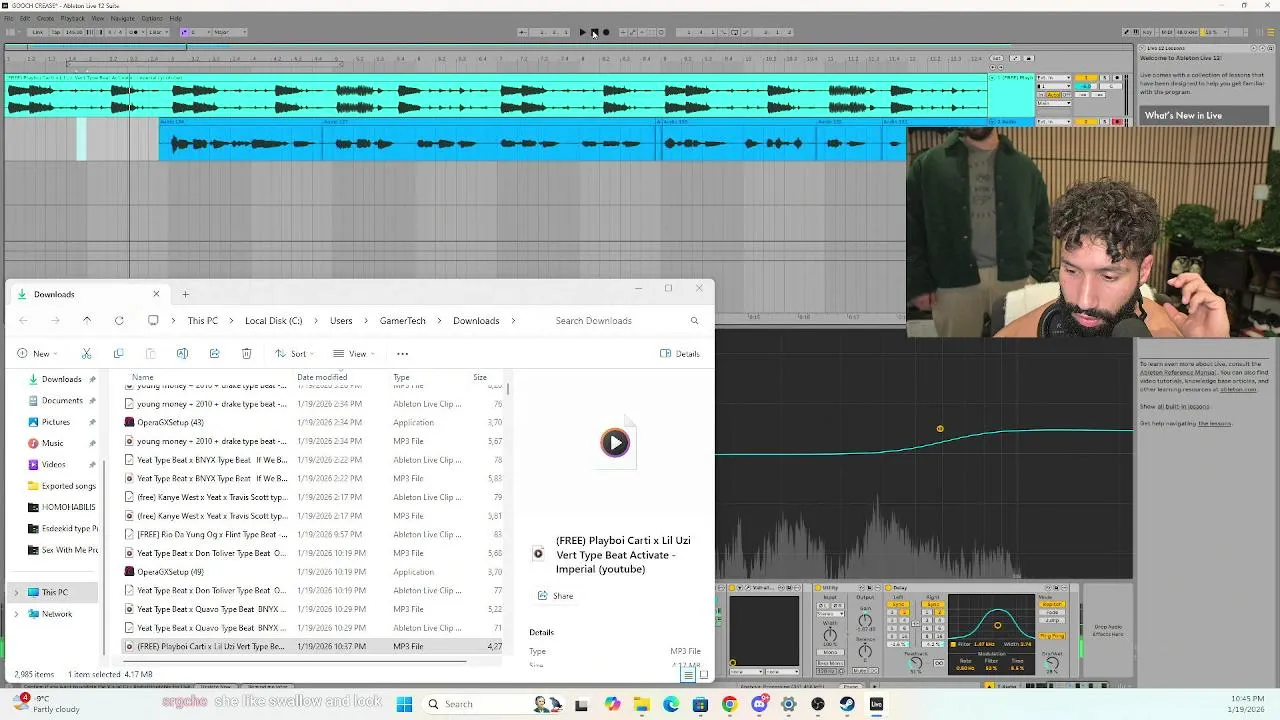Click Utility's Mute button
The image size is (1280, 720).
(860, 670)
